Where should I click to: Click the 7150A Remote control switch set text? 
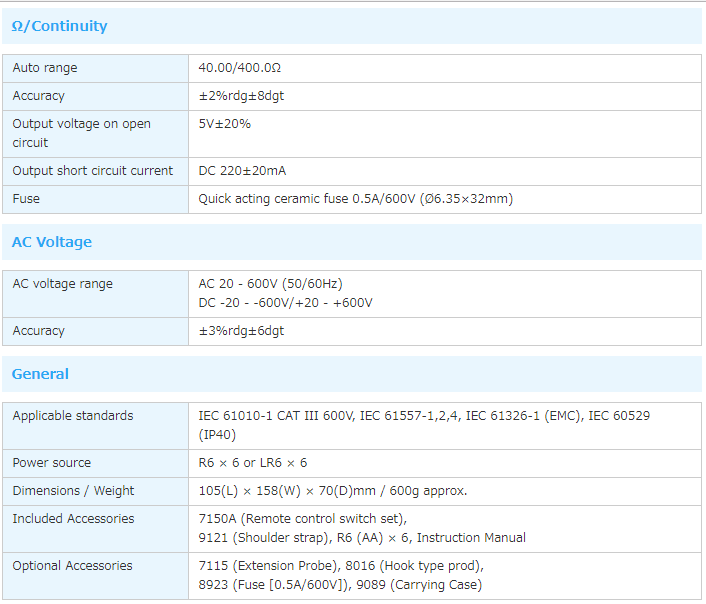tap(302, 519)
